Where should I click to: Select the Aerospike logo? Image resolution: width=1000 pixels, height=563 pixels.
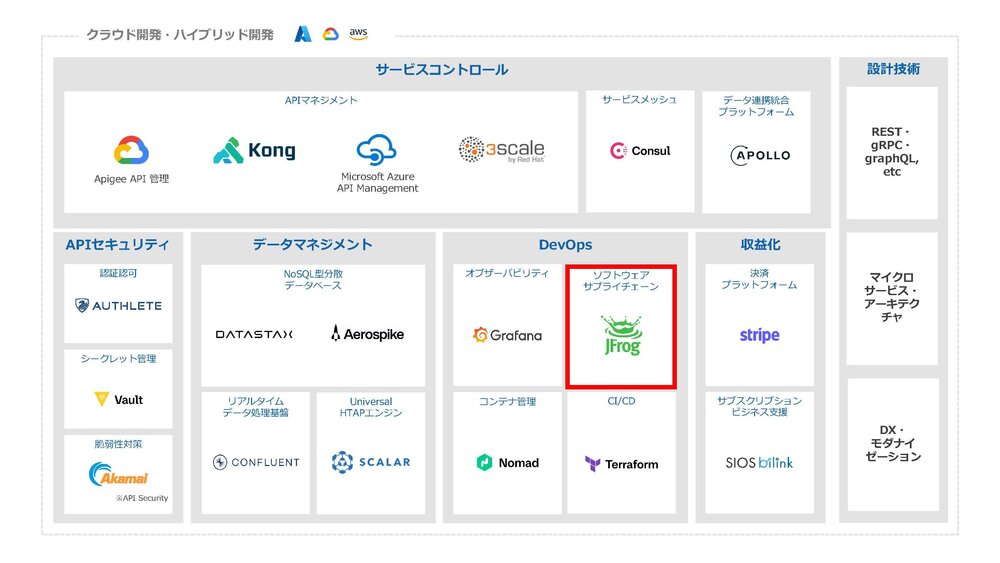pos(367,333)
